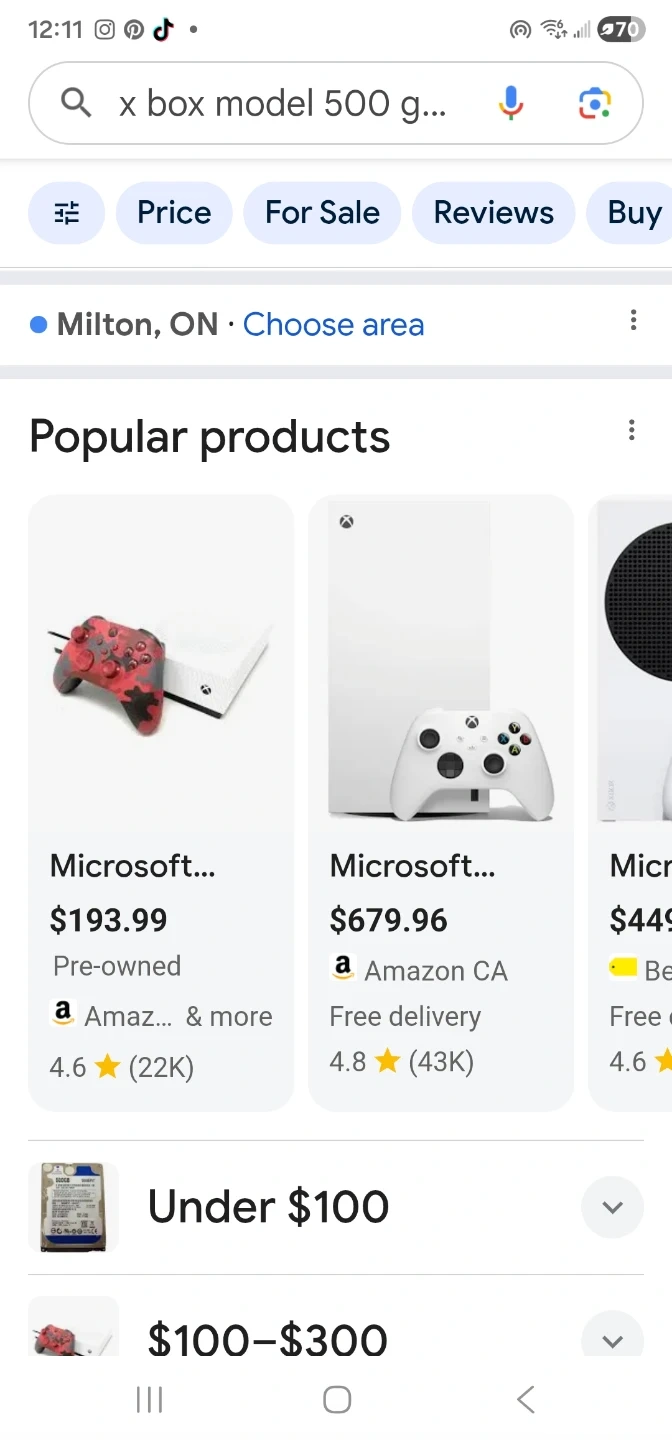The image size is (672, 1440).
Task: Select the Reviews filter chip
Action: 493,213
